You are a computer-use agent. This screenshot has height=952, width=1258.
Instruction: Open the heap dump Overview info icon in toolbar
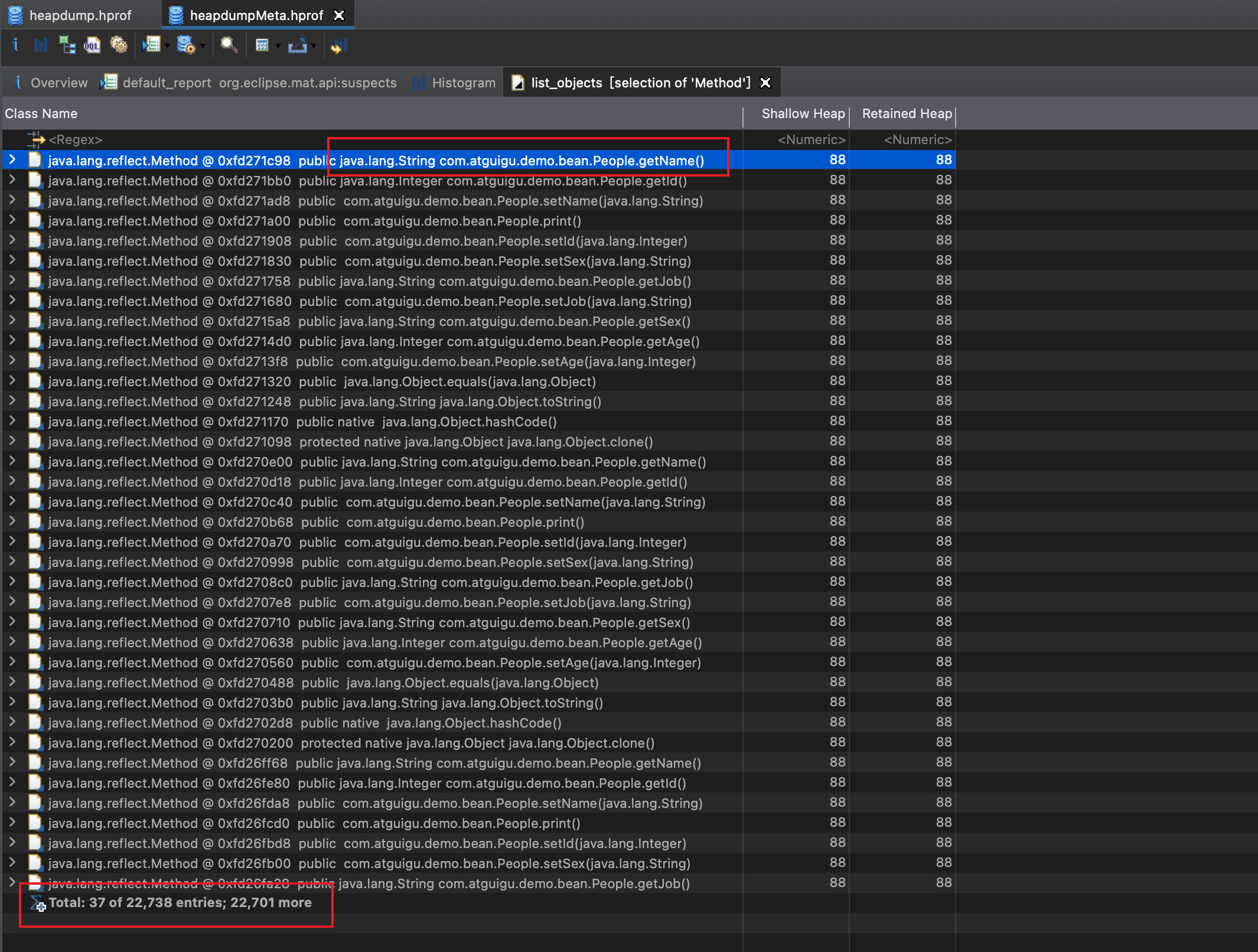point(15,45)
